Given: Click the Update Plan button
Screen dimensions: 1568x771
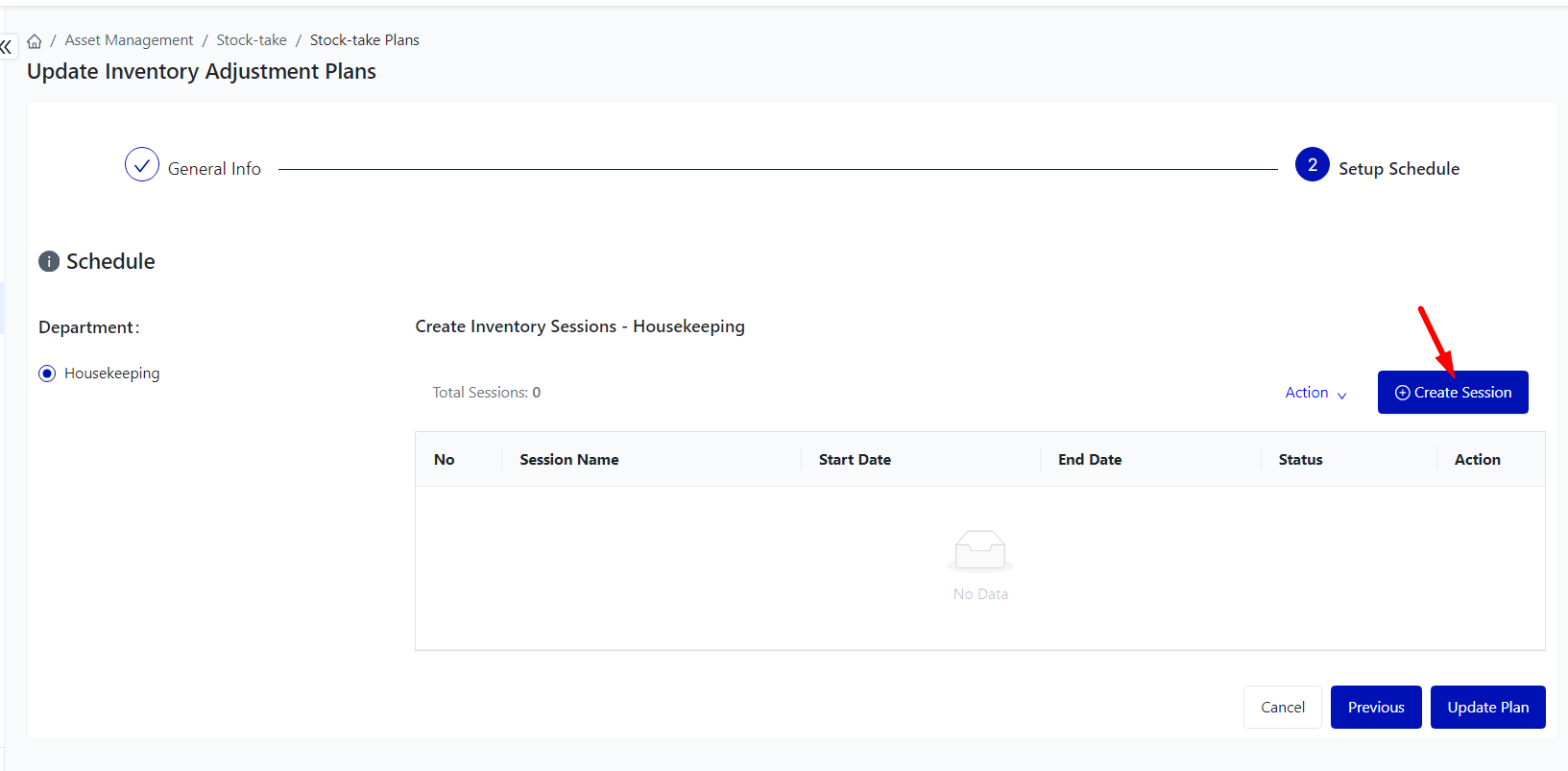Looking at the screenshot, I should point(1487,708).
